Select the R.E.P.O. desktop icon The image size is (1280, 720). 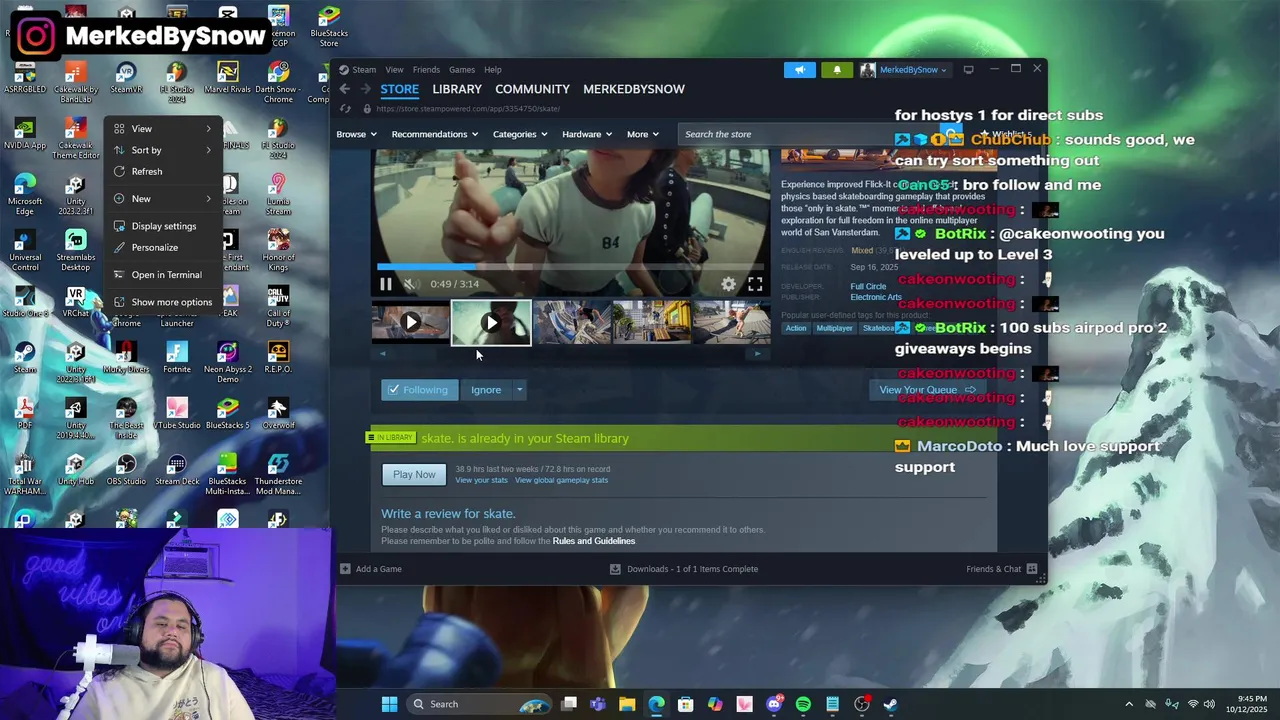coord(278,358)
